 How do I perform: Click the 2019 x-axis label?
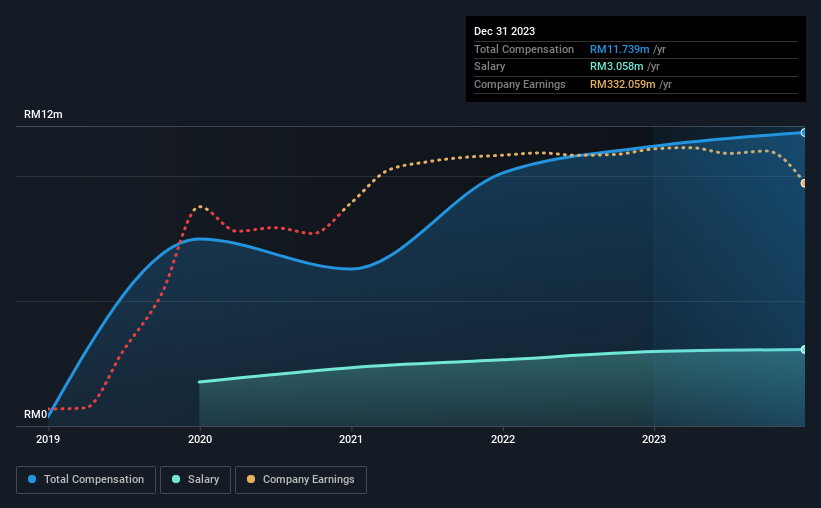click(x=48, y=439)
